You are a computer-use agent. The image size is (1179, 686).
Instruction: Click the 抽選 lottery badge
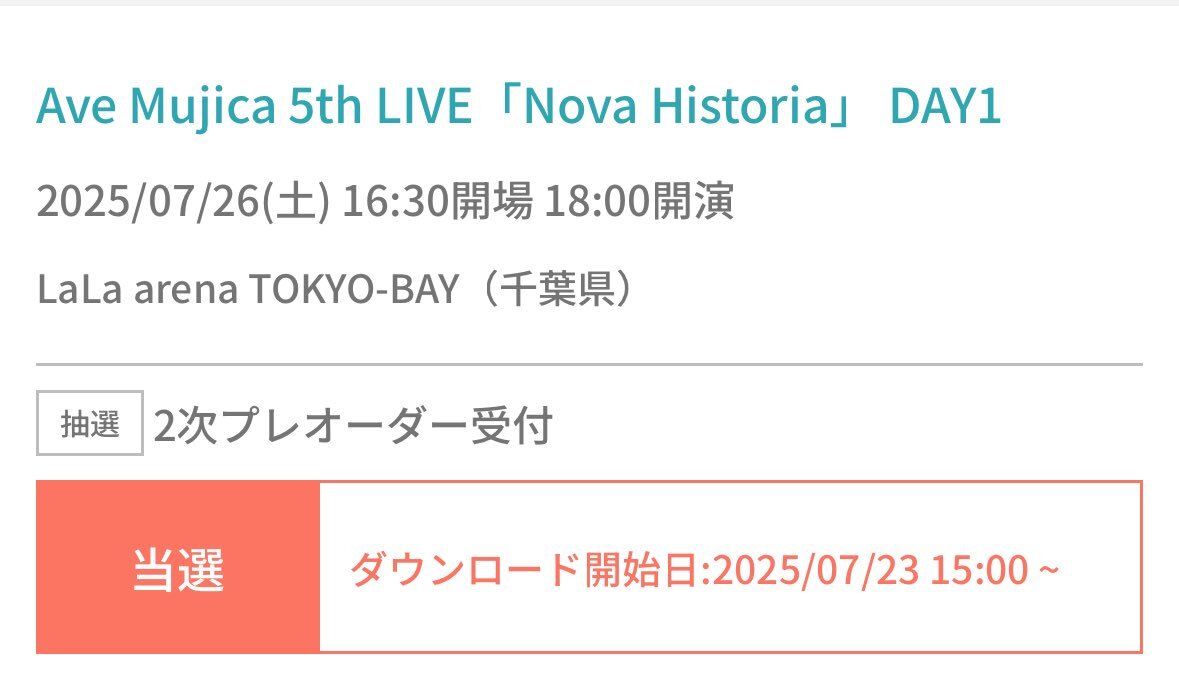coord(89,423)
